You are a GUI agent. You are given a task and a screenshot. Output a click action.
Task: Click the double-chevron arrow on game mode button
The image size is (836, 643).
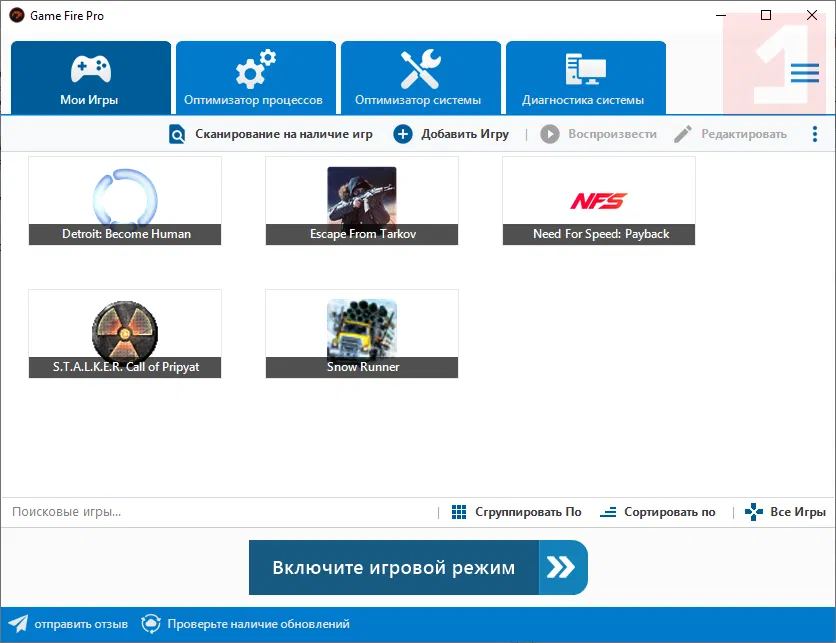[561, 567]
